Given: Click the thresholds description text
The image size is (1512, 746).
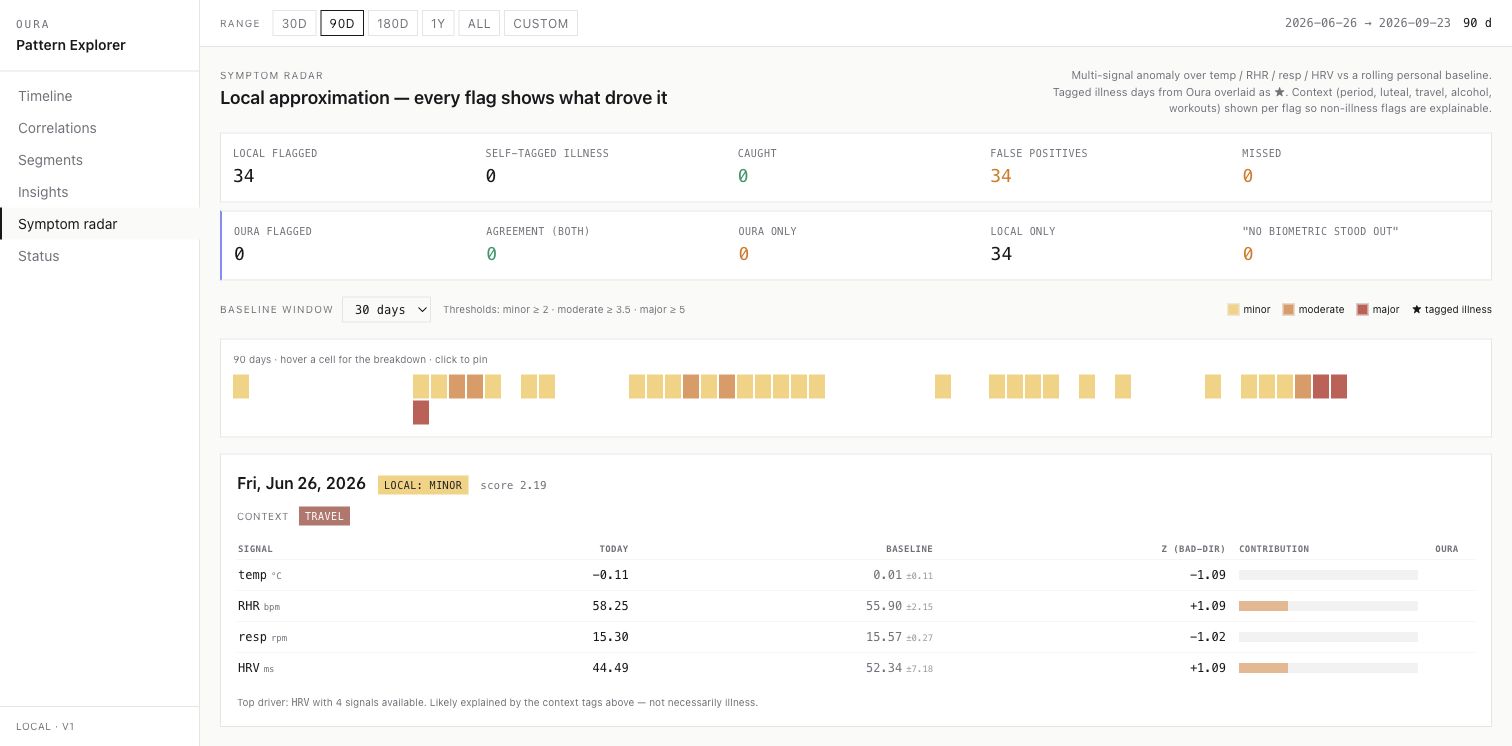Looking at the screenshot, I should tap(564, 310).
